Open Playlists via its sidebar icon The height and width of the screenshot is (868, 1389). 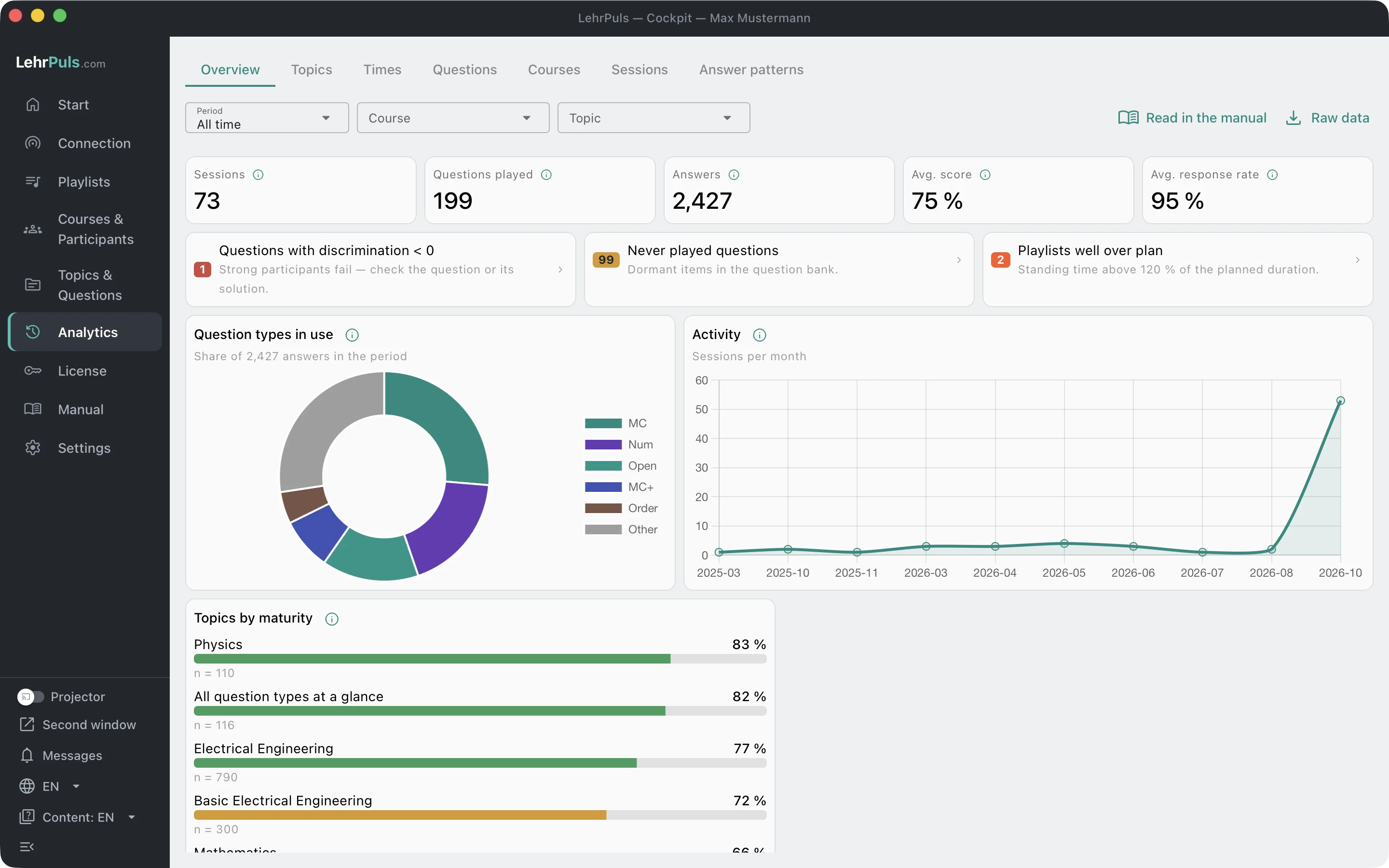pyautogui.click(x=33, y=181)
